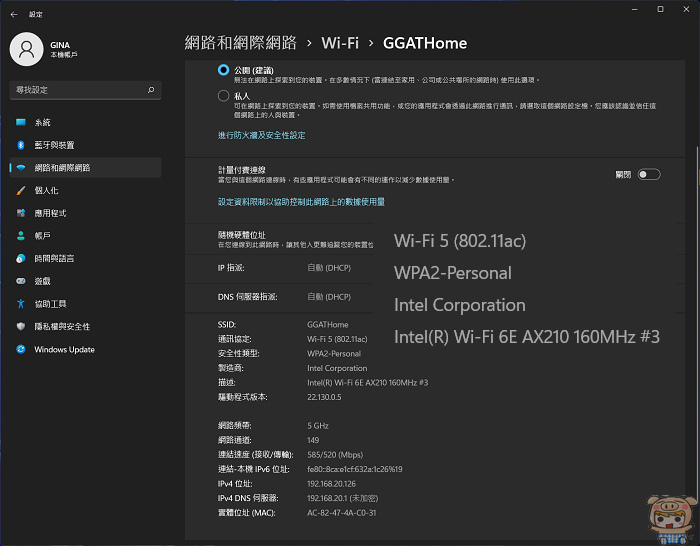The image size is (700, 546).
Task: Toggle the 計量付費連線 switch
Action: click(x=649, y=175)
